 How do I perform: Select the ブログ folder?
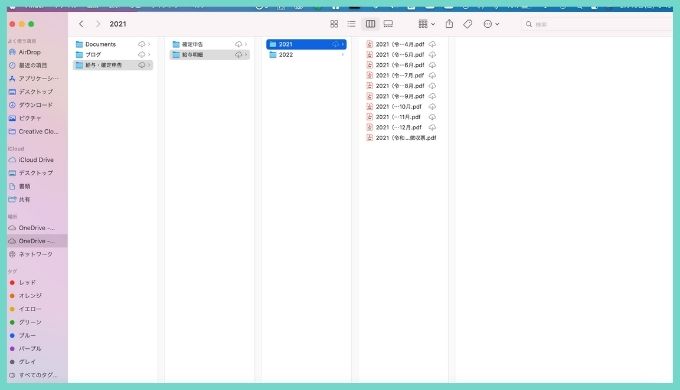(113, 55)
